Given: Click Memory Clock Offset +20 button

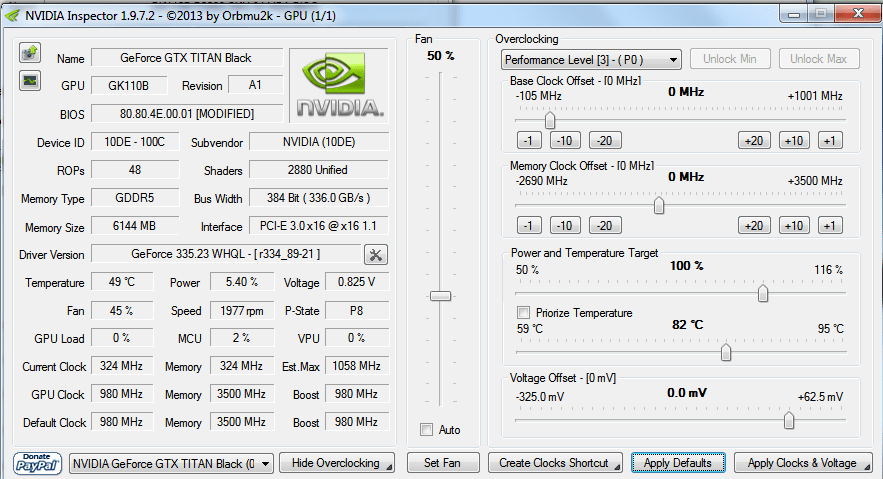Looking at the screenshot, I should click(754, 226).
